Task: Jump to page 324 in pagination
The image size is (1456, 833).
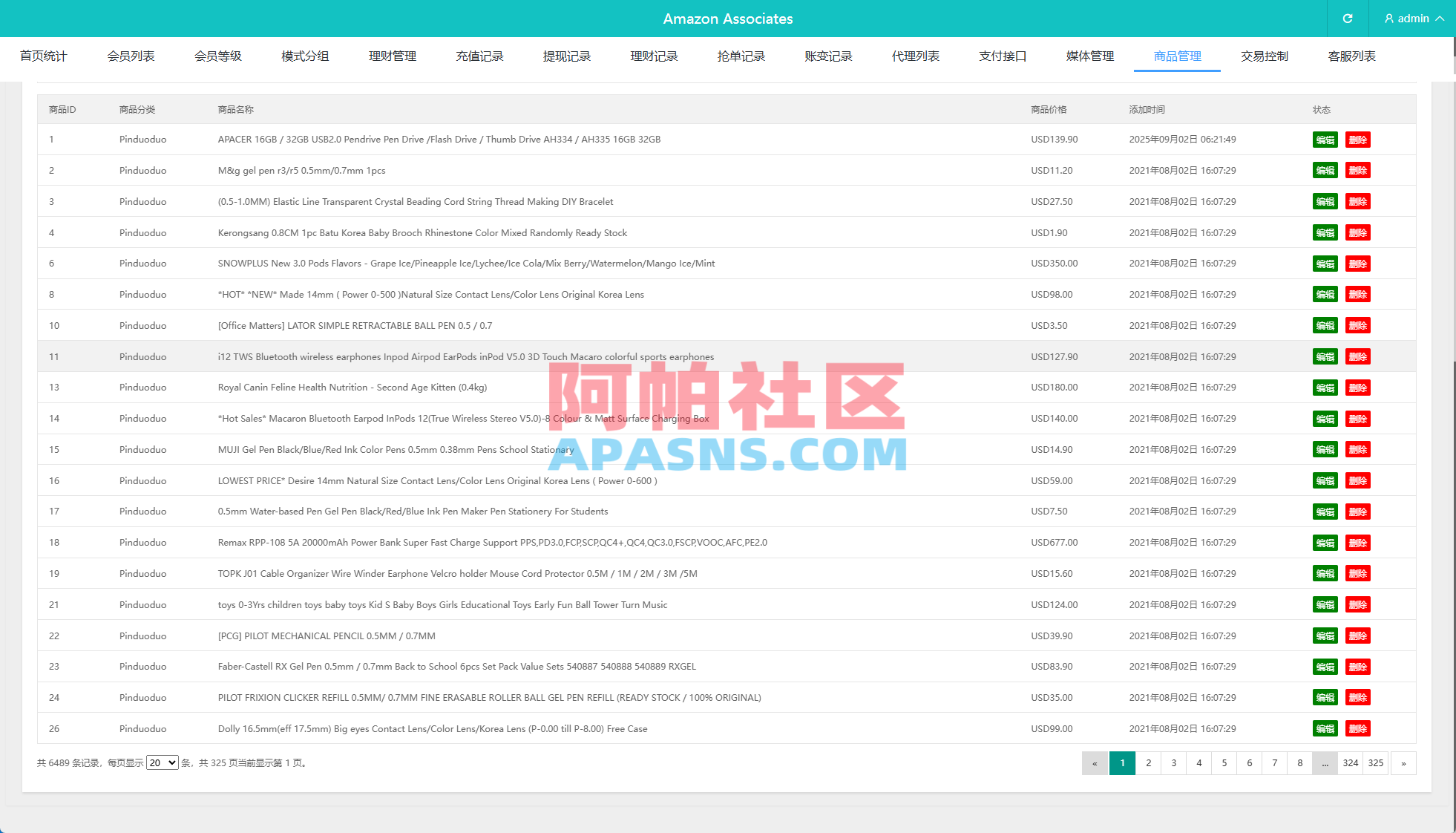Action: [x=1351, y=762]
